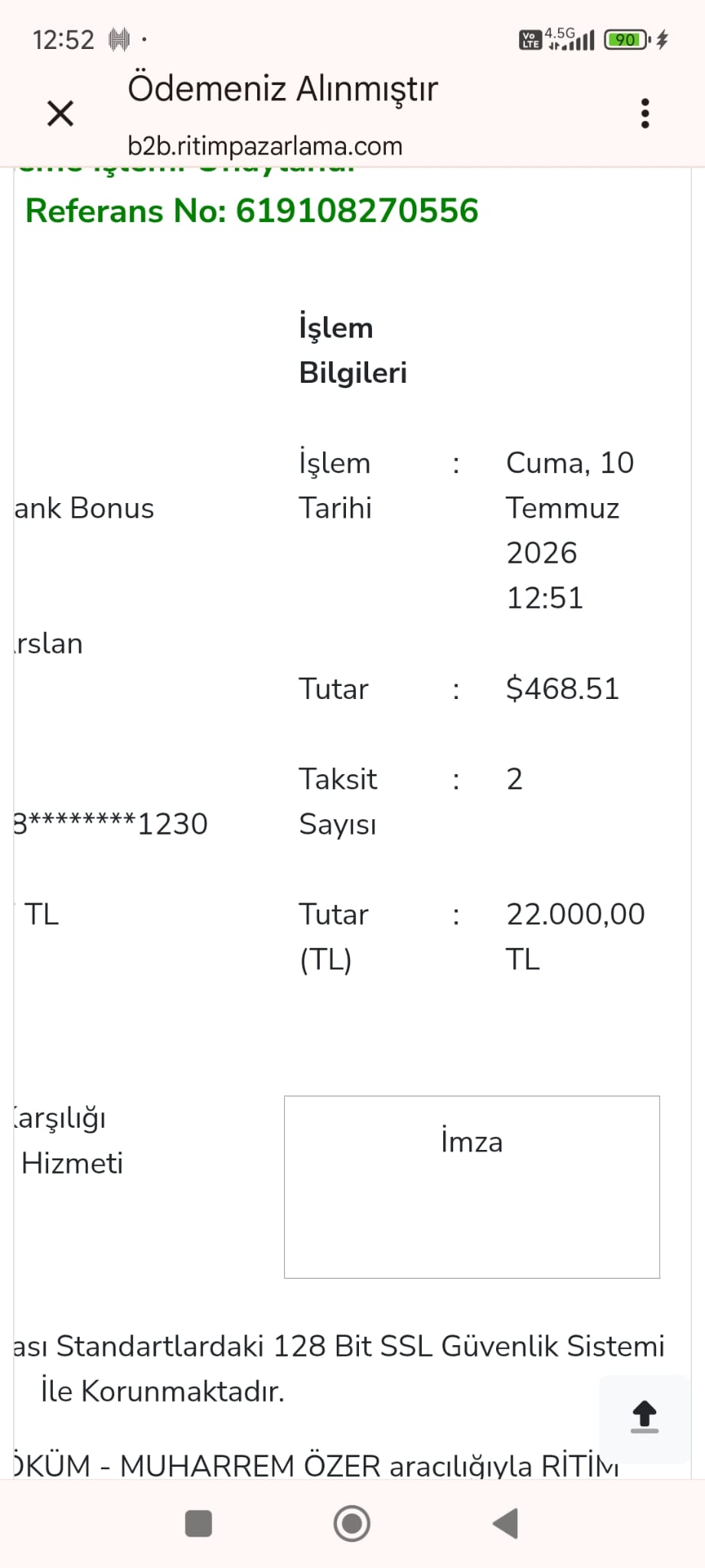Tap the scroll-to-top arrow button
This screenshot has height=1568, width=705.
[645, 1417]
